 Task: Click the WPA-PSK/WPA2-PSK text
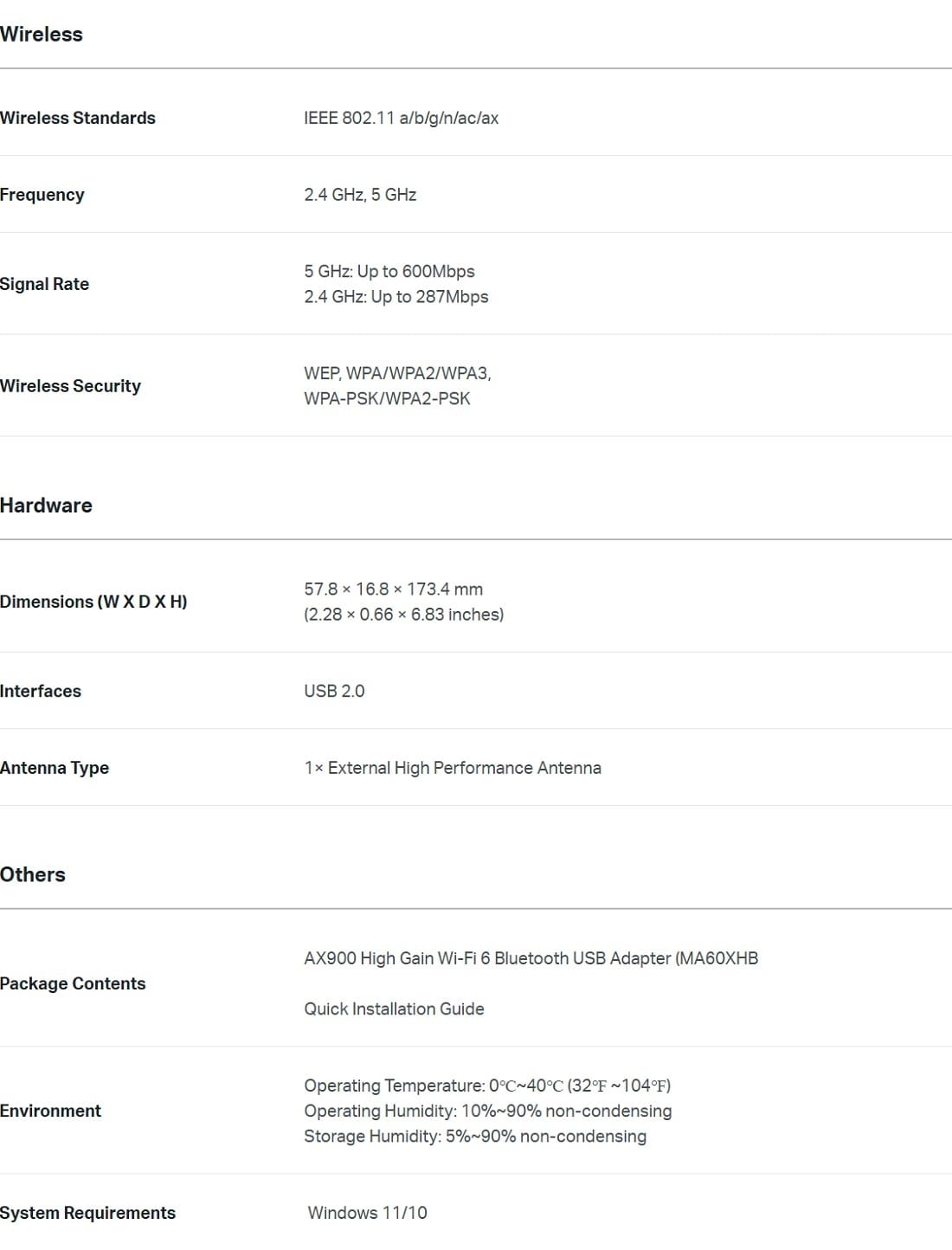(x=387, y=399)
